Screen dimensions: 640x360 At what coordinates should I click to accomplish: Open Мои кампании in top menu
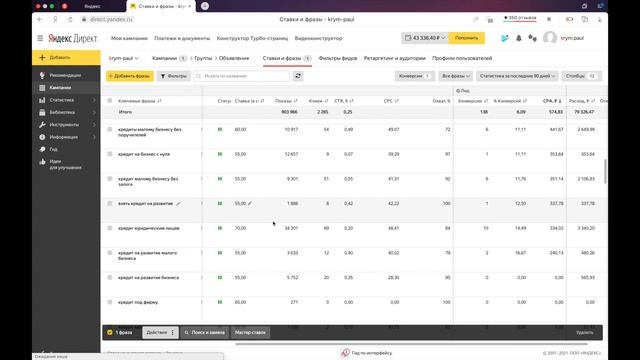tap(129, 38)
